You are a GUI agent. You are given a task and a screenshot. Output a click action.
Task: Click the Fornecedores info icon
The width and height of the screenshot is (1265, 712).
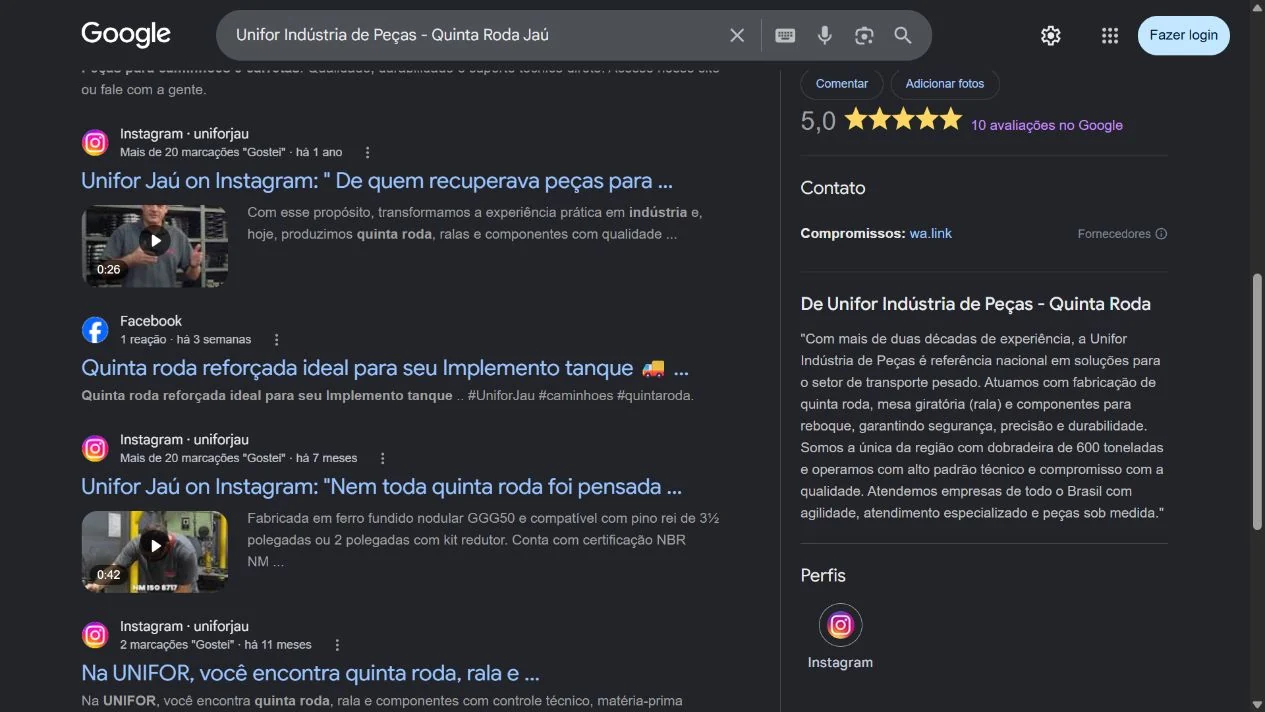coord(1161,234)
